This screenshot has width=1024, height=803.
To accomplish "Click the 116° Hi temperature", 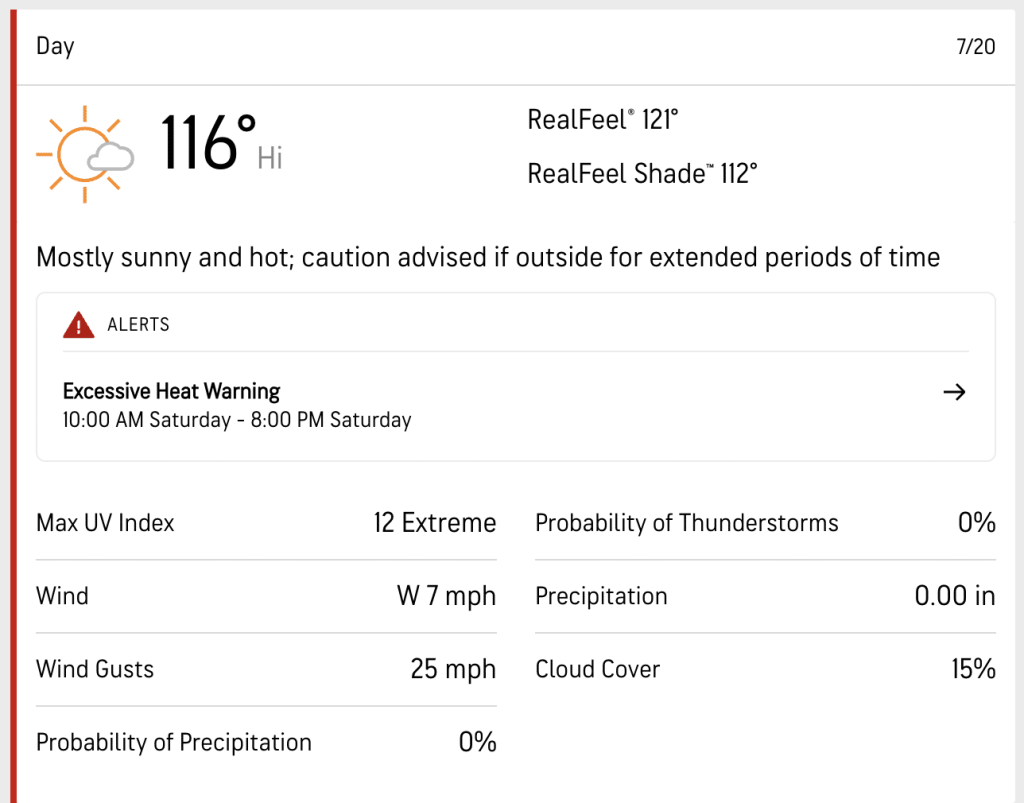I will click(x=221, y=143).
